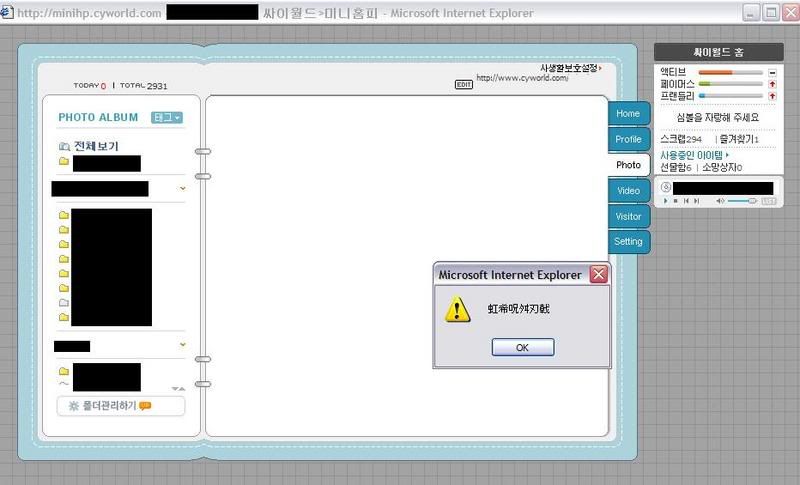Click the up arrow icon next to 페이머스
800x485 pixels.
(772, 84)
